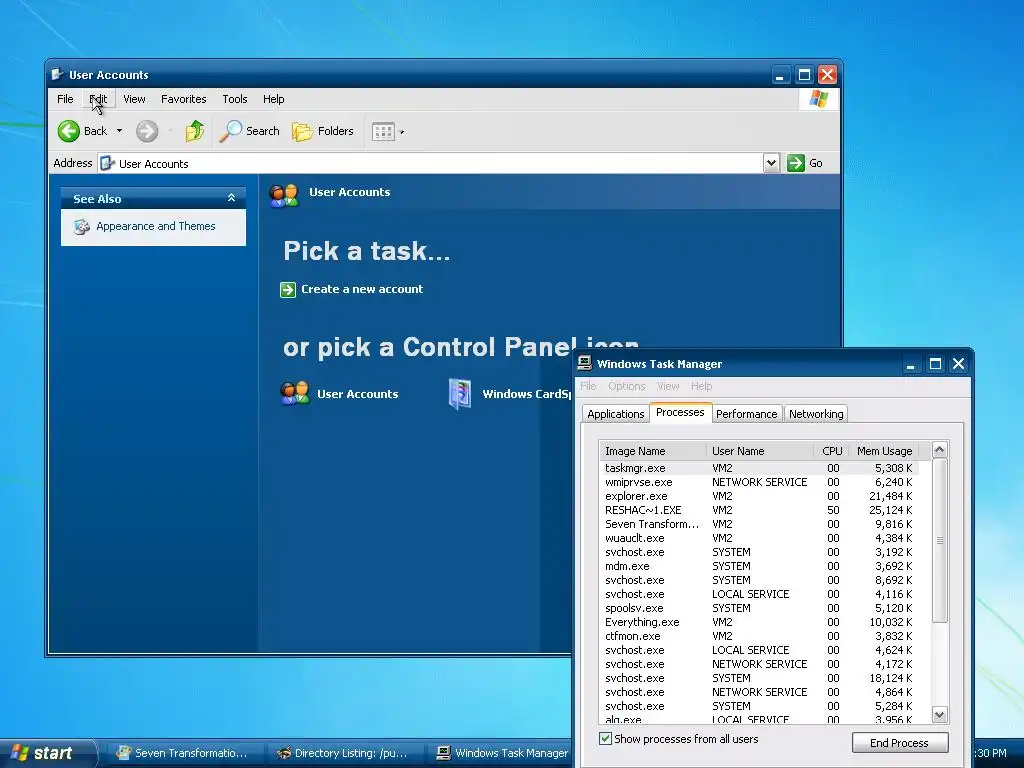
Task: Open Task Manager File menu
Action: [x=588, y=386]
